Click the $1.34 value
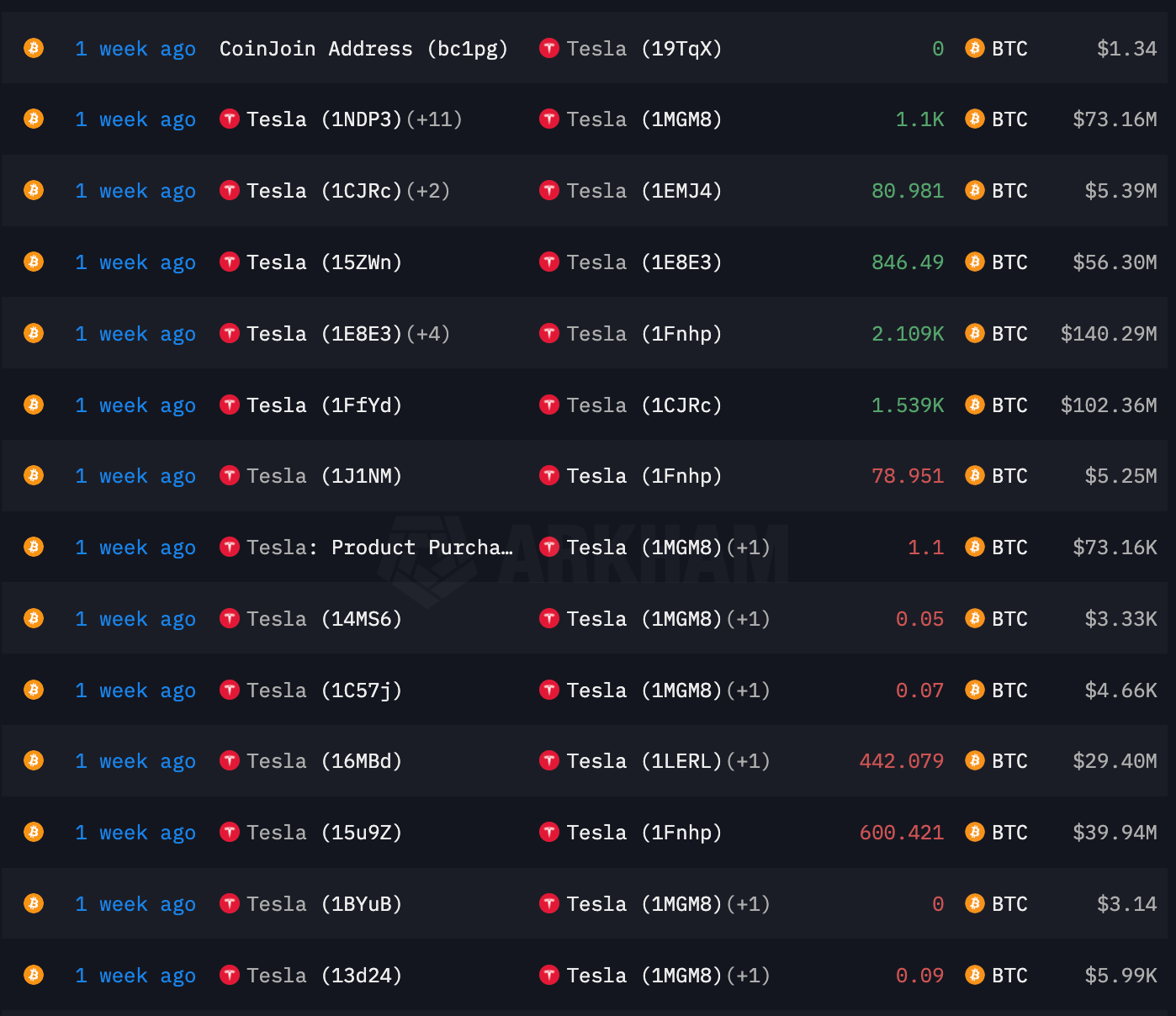This screenshot has width=1176, height=1016. click(1126, 49)
